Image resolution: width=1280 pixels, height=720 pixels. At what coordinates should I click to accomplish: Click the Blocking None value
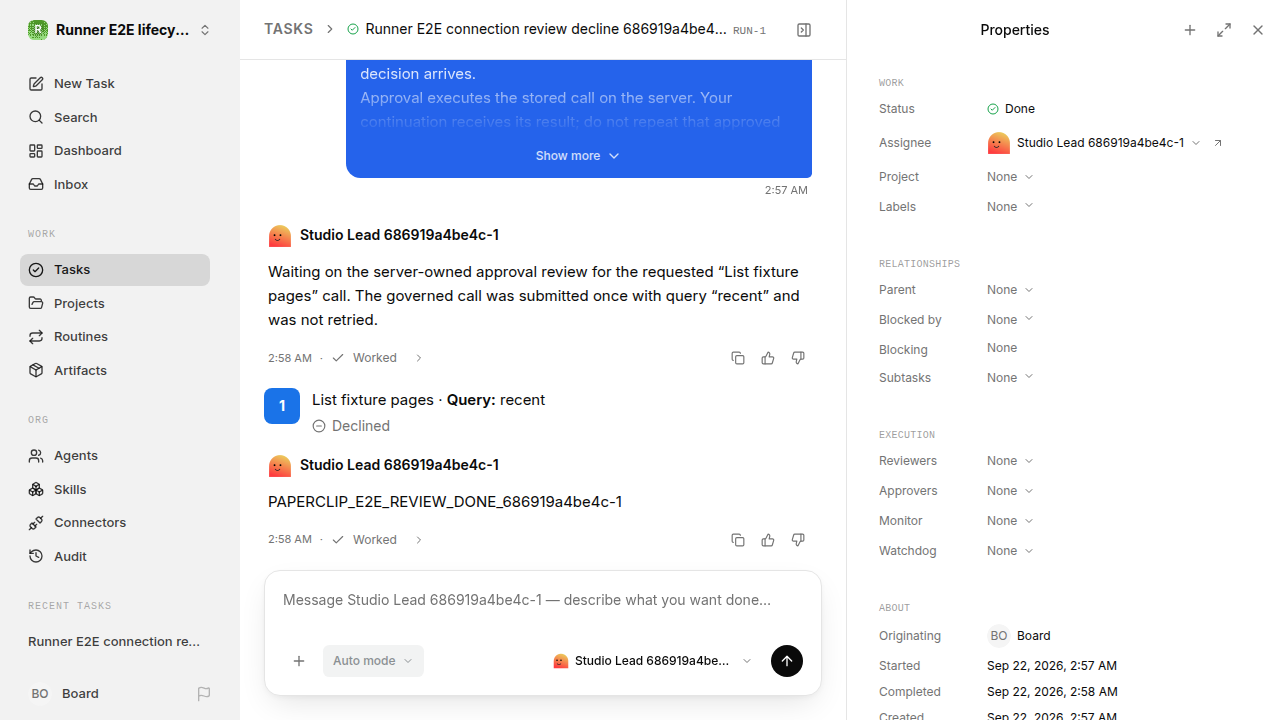coord(1002,348)
